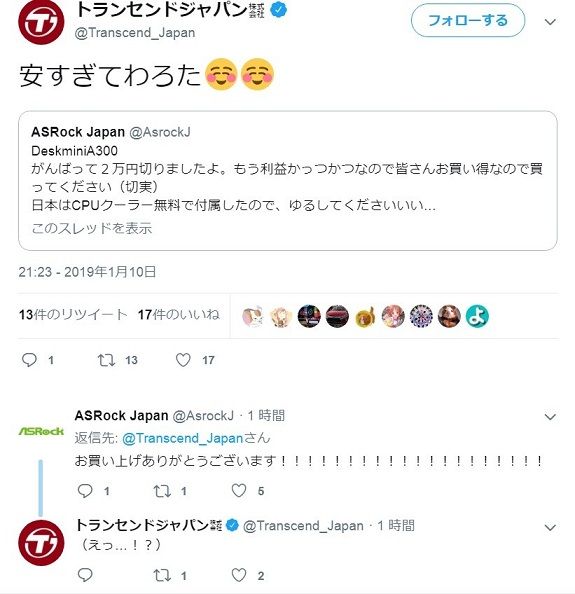This screenshot has width=575, height=594.
Task: Open Transcend Japan profile avatar at top
Action: point(41,22)
